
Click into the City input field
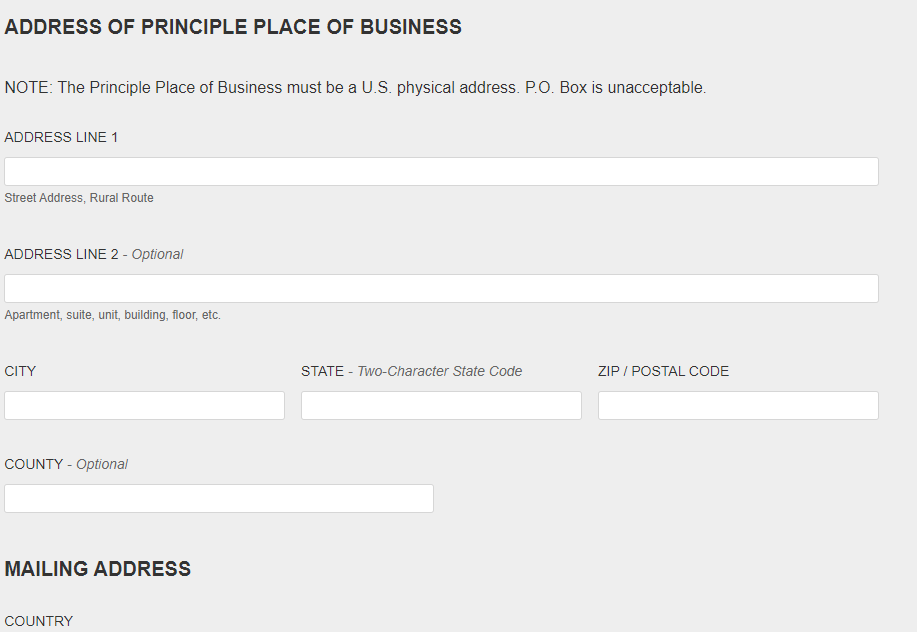(x=144, y=405)
